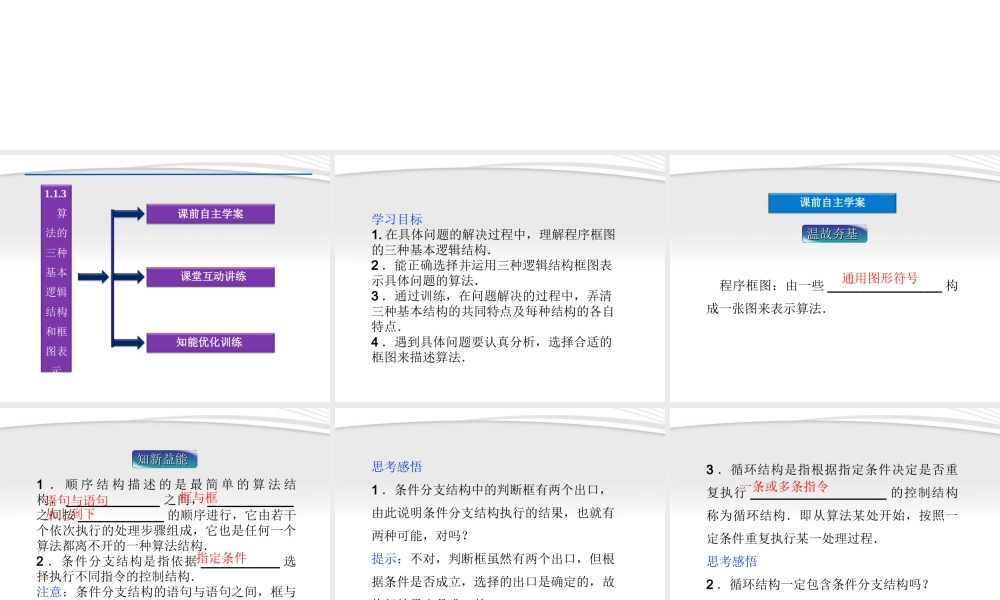Click objective 2 about 能正确选择并运用
Image resolution: width=1000 pixels, height=600 pixels.
(492, 273)
